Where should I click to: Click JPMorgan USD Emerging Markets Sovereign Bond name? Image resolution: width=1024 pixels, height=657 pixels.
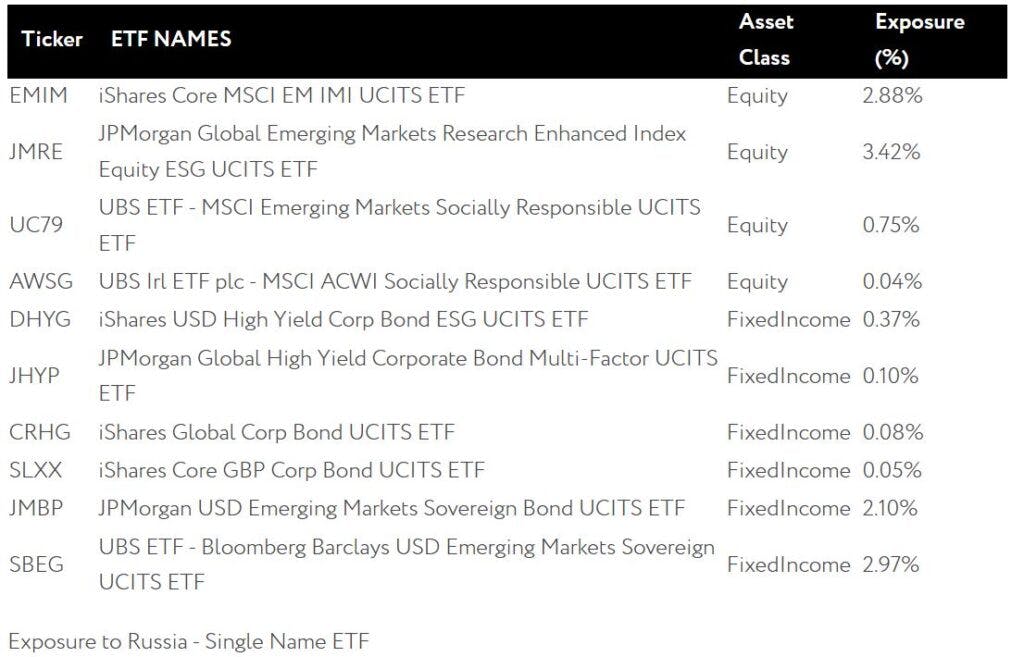(392, 508)
